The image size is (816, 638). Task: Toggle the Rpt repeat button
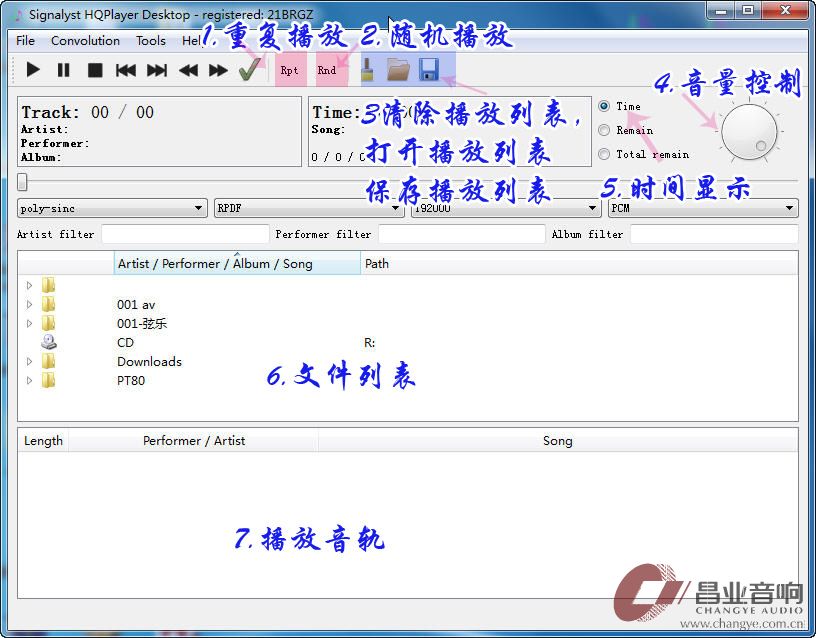click(290, 70)
